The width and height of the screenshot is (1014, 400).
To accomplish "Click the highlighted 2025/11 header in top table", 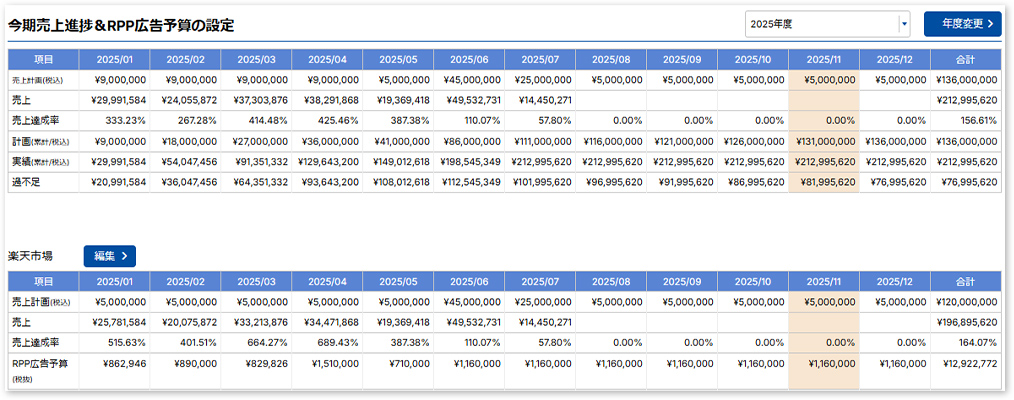I will pyautogui.click(x=823, y=59).
